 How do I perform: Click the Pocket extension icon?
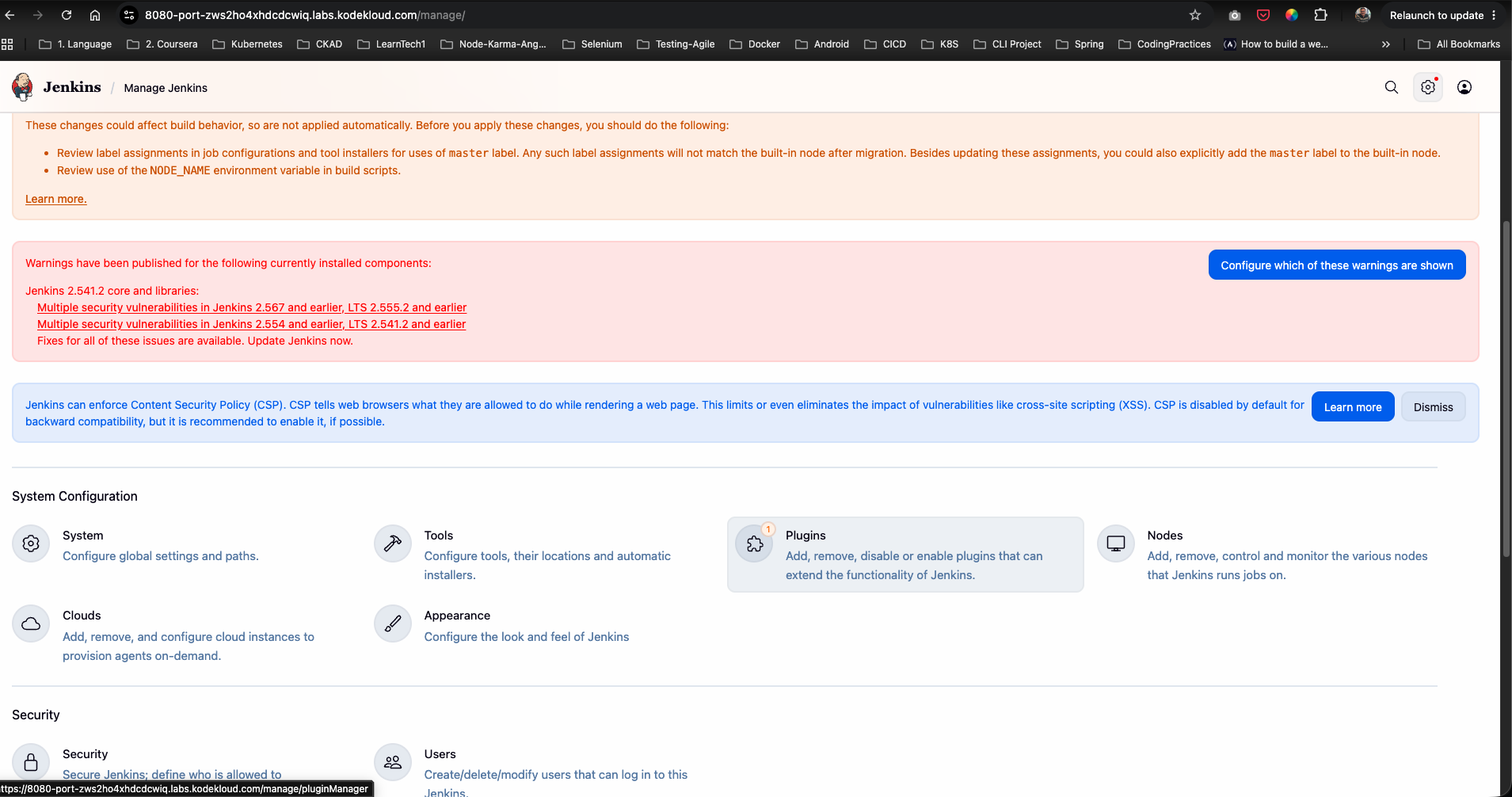click(1263, 15)
